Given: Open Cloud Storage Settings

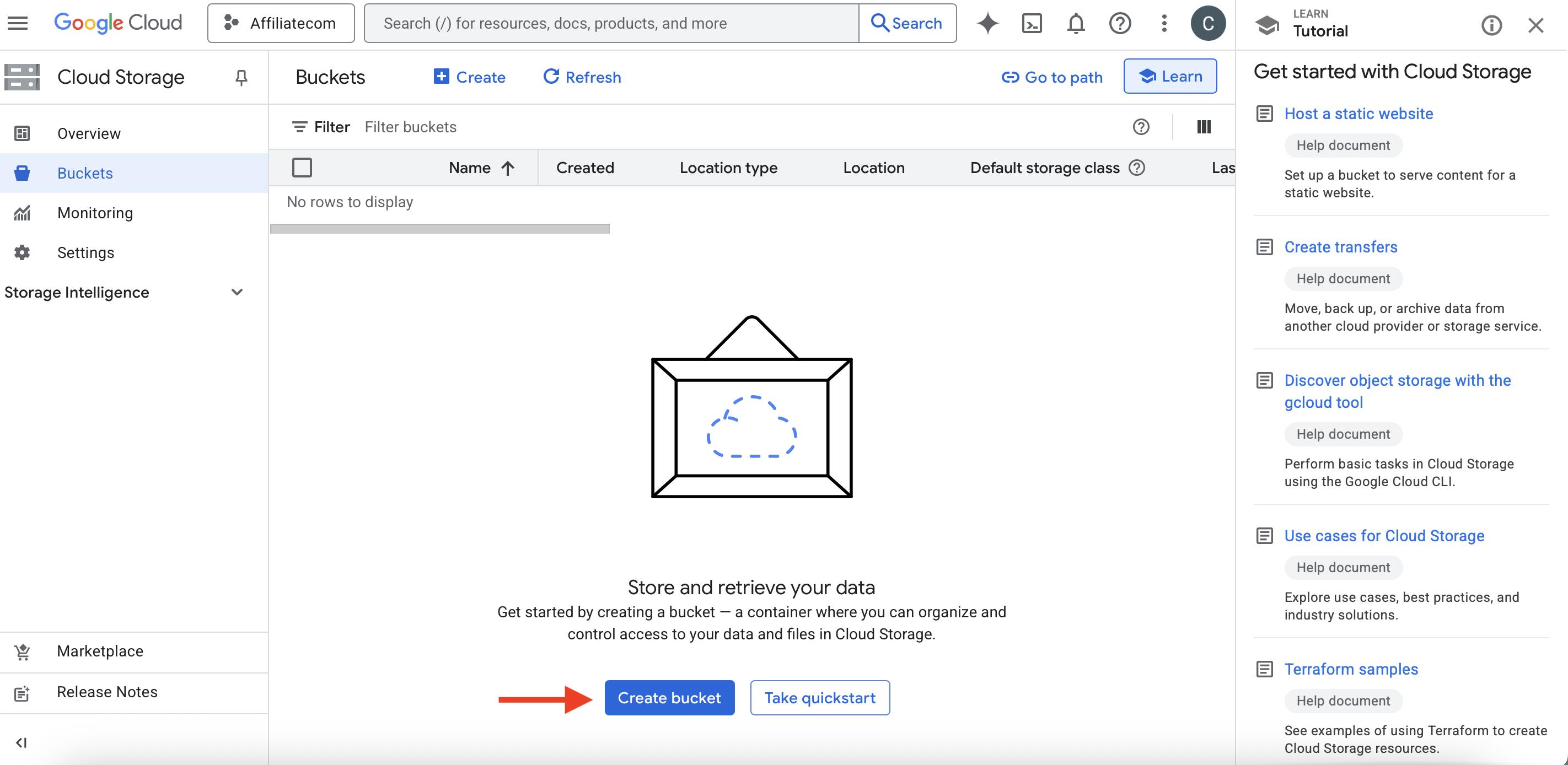Looking at the screenshot, I should [134, 252].
